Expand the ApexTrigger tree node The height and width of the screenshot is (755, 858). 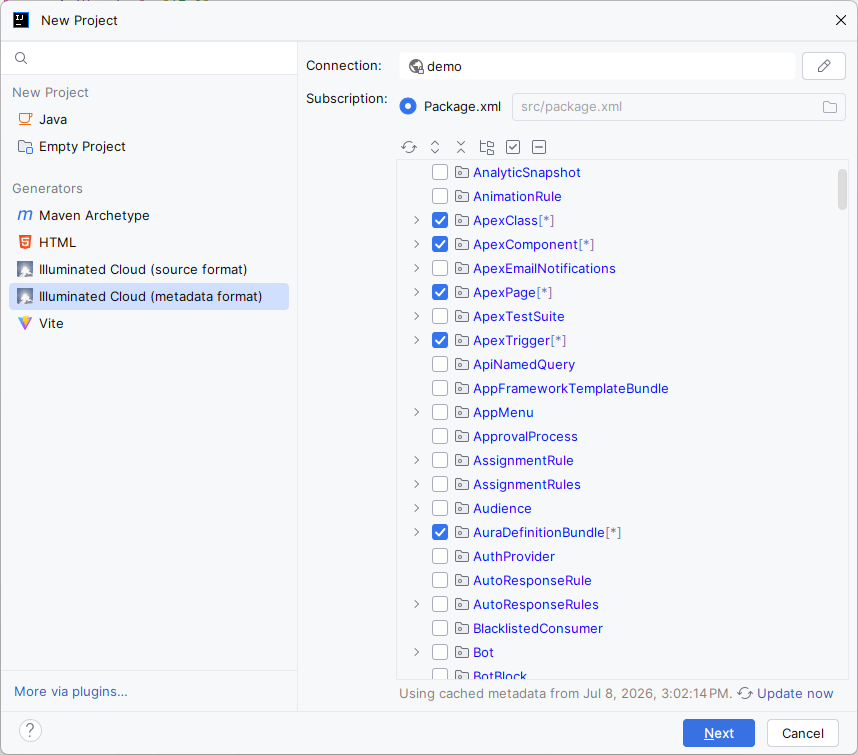[x=416, y=340]
